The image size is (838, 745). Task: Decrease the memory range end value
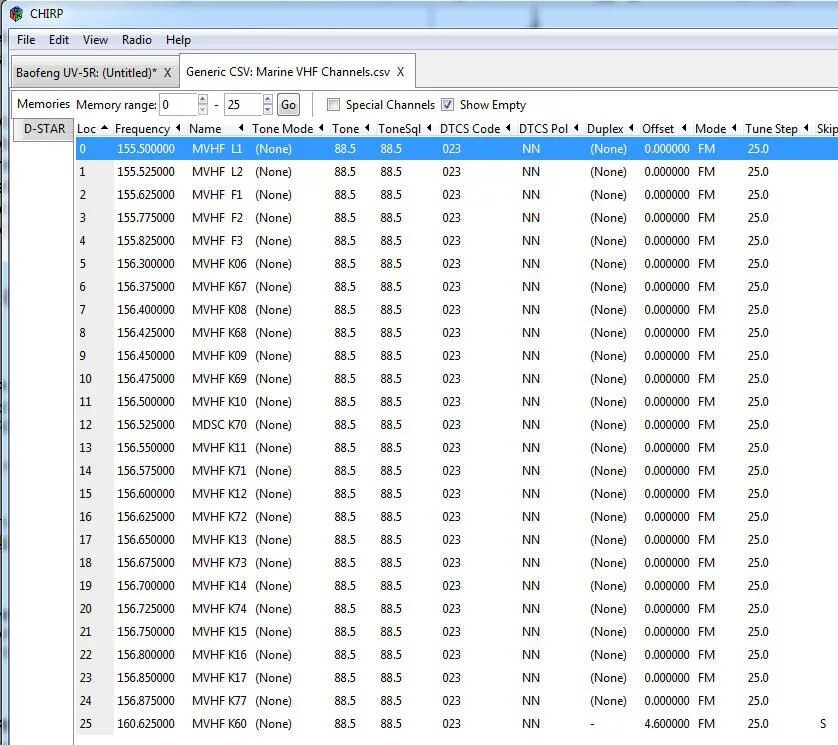coord(268,110)
